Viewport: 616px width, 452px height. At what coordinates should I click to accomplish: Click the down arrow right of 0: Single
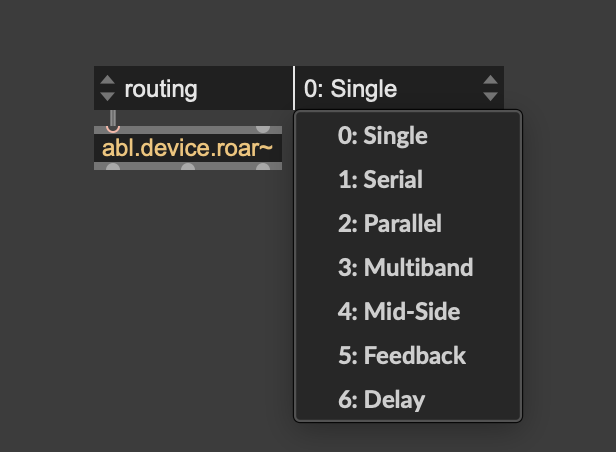489,96
